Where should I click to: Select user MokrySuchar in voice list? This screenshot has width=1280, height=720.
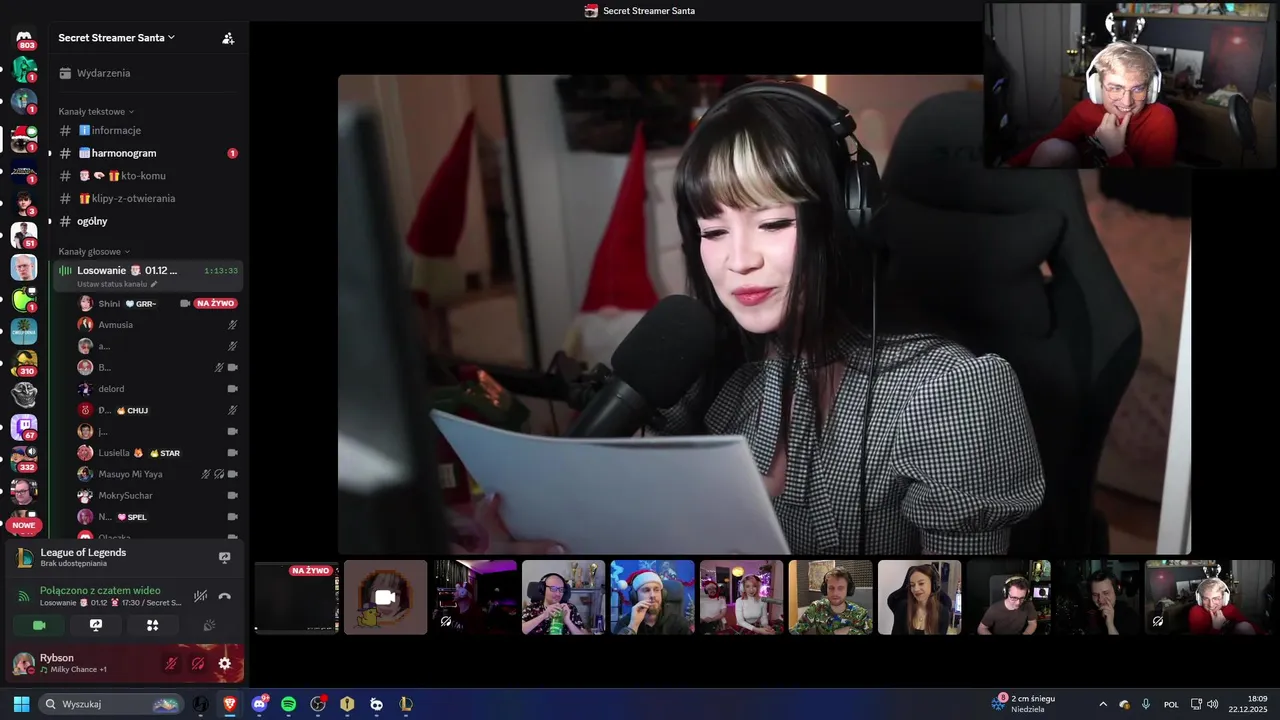click(157, 495)
